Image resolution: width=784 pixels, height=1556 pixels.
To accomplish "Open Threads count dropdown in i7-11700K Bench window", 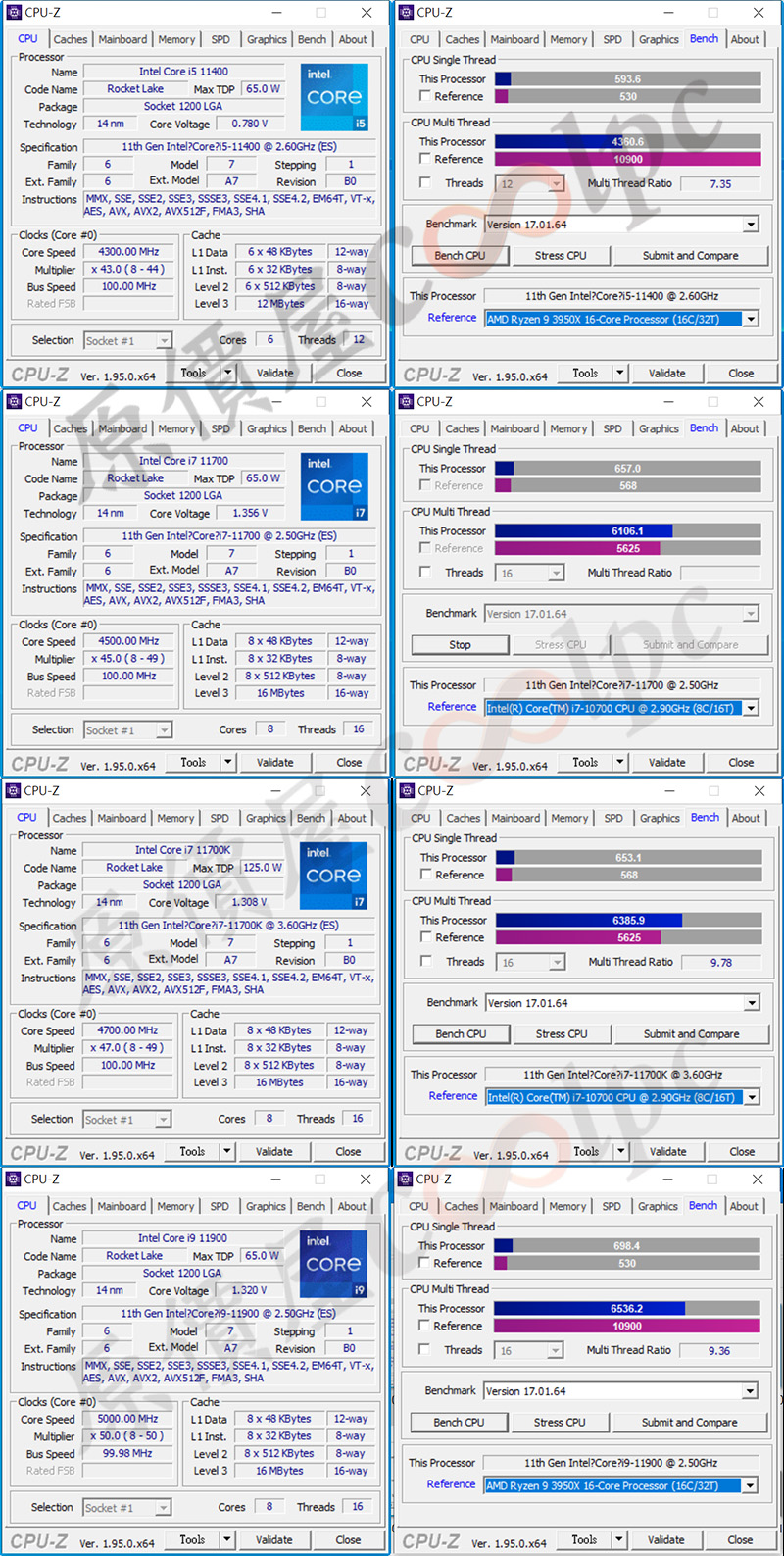I will pos(557,963).
